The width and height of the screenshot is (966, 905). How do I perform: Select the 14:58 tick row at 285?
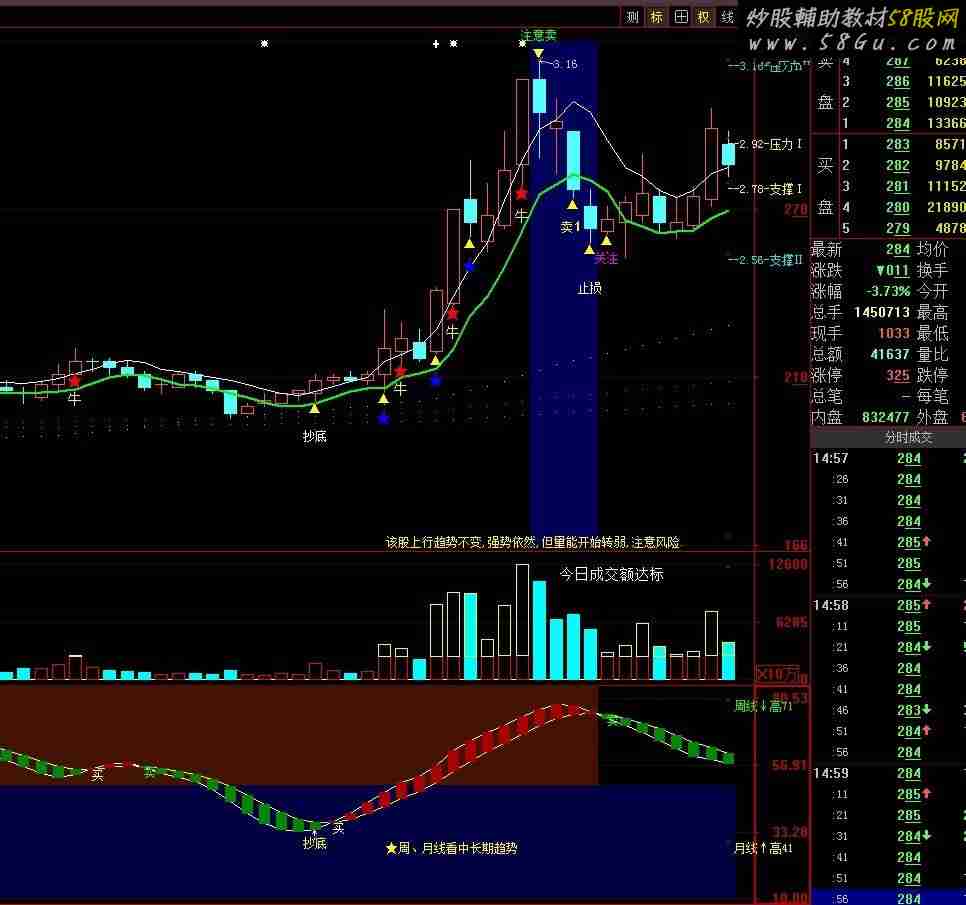[888, 605]
